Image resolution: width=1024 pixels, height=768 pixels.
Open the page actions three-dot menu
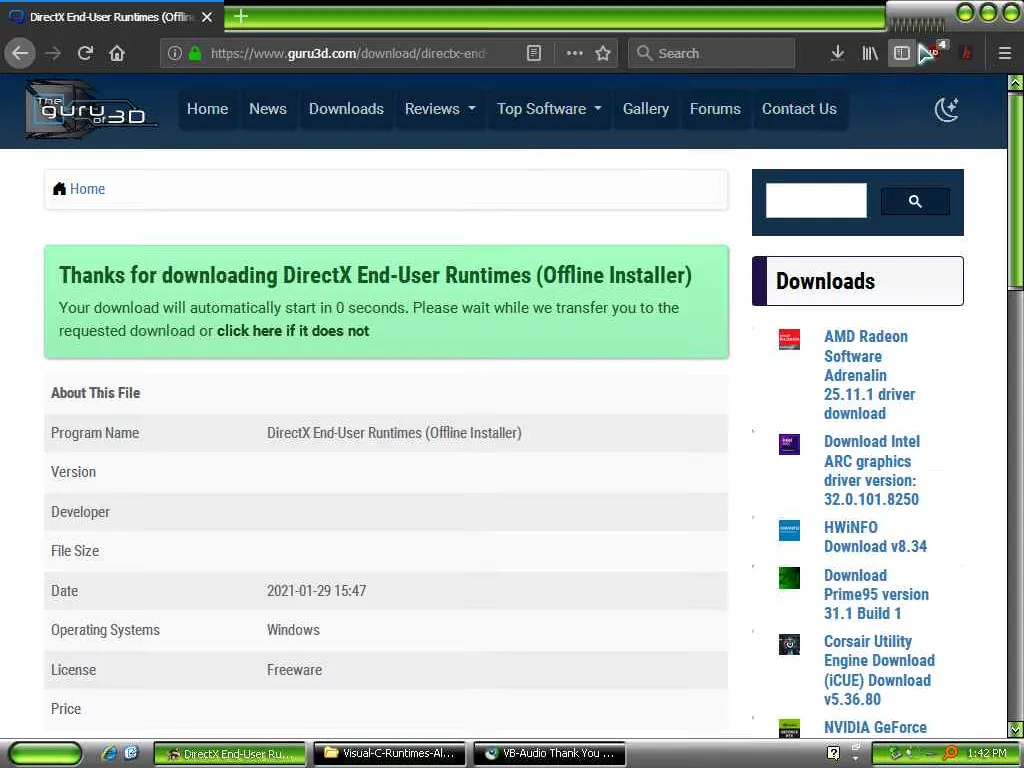tap(575, 53)
